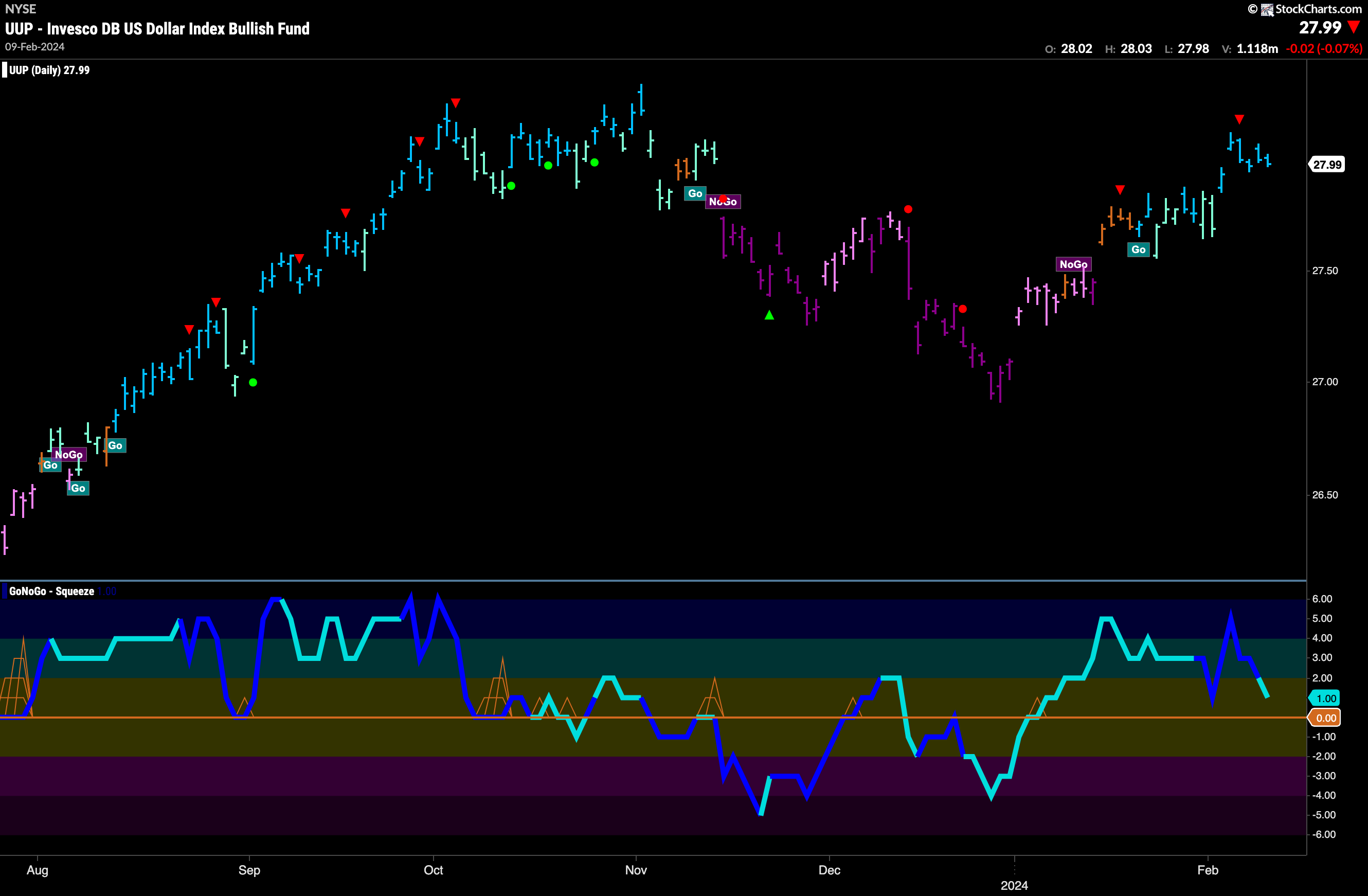
Task: Click the red down arrow beside 27.99
Action: click(x=1354, y=28)
